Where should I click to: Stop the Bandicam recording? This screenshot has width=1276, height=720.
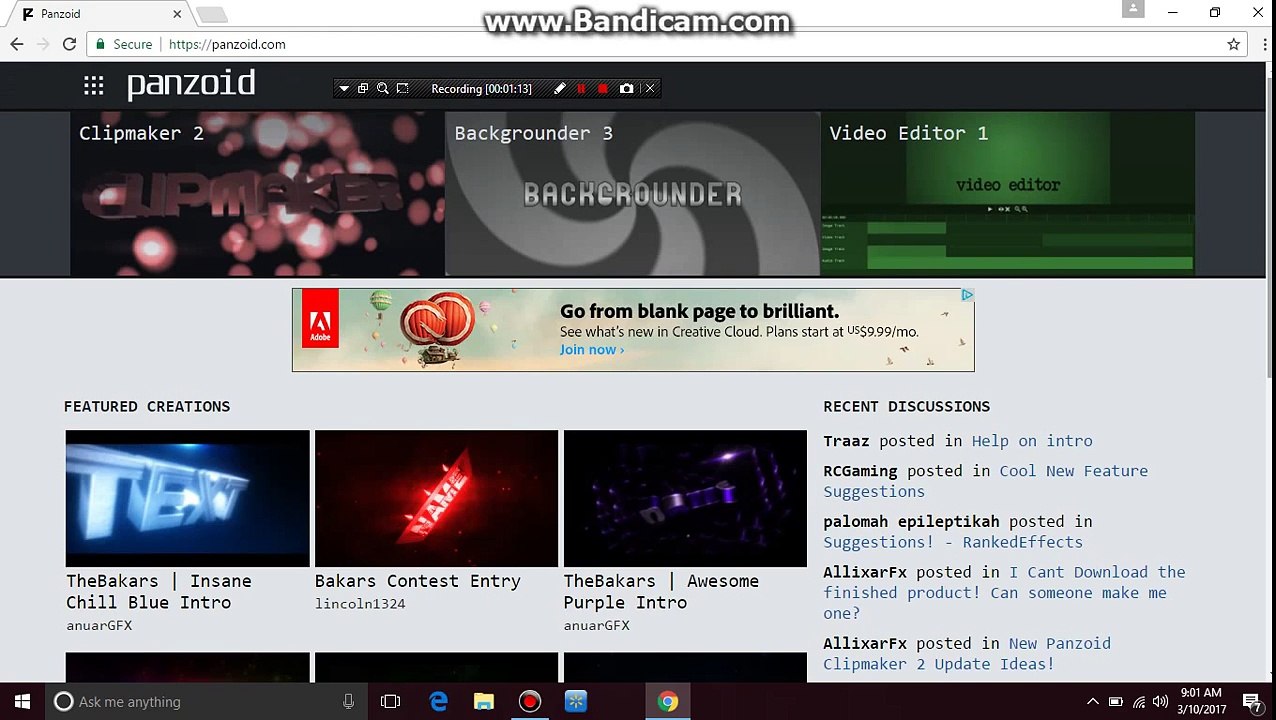tap(603, 89)
